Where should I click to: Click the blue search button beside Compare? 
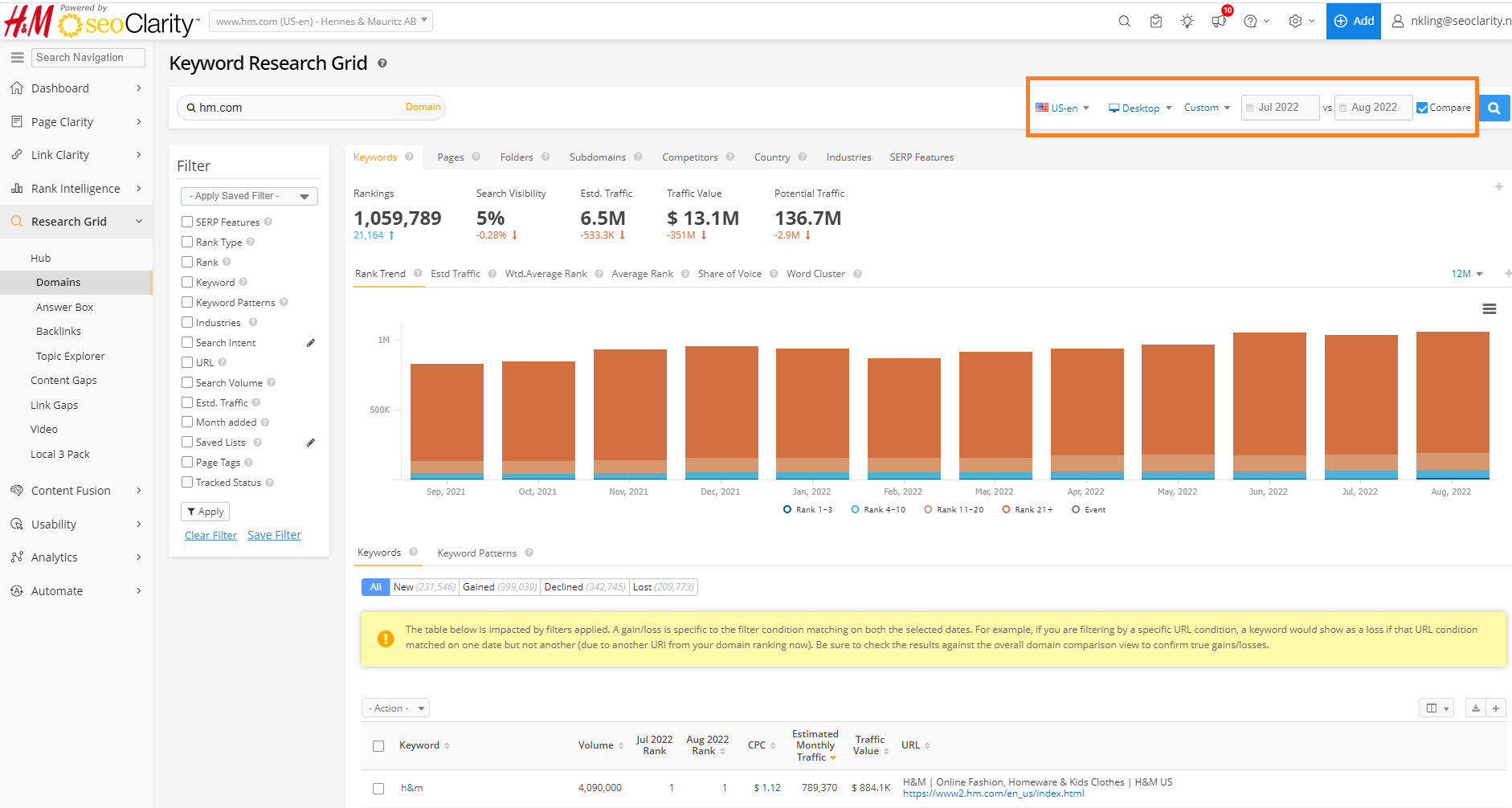[1494, 108]
